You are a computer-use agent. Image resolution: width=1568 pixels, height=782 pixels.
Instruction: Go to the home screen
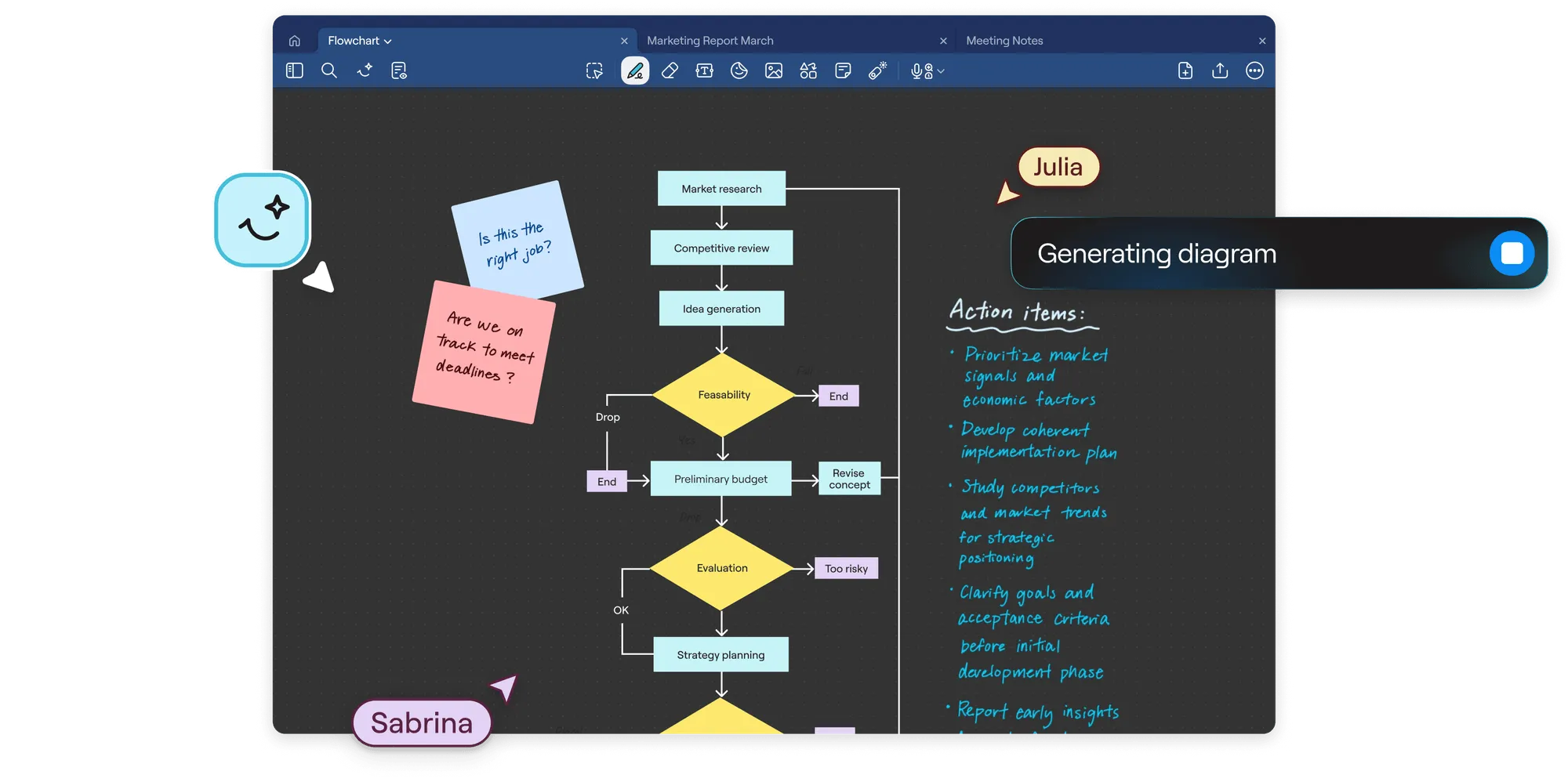[x=295, y=41]
